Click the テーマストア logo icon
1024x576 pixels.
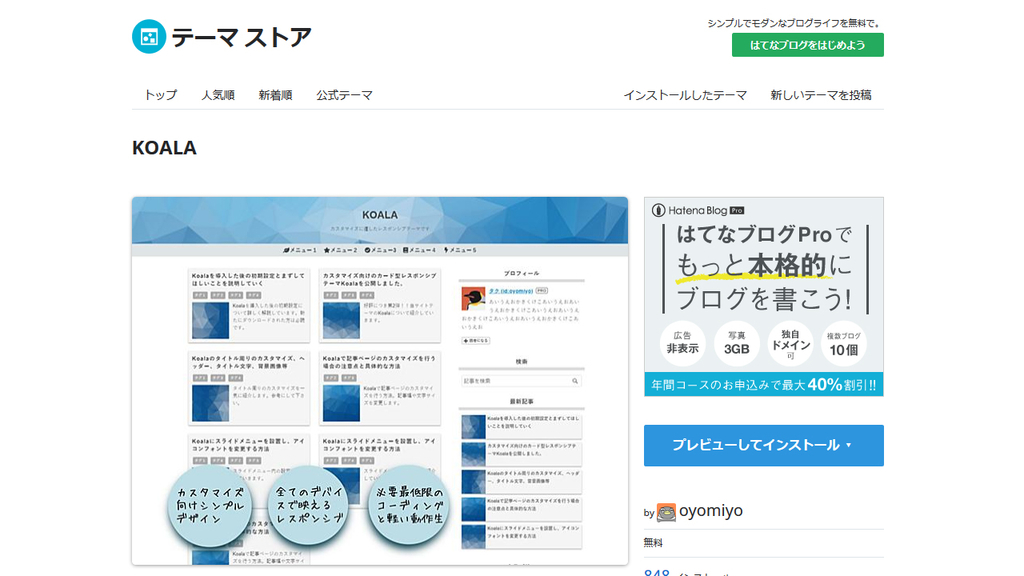(x=149, y=37)
